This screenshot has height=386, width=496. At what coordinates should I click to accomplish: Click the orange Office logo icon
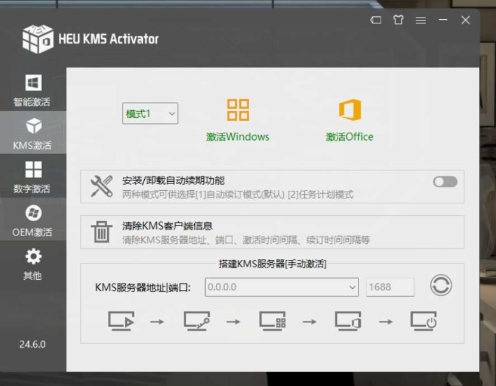click(x=350, y=110)
